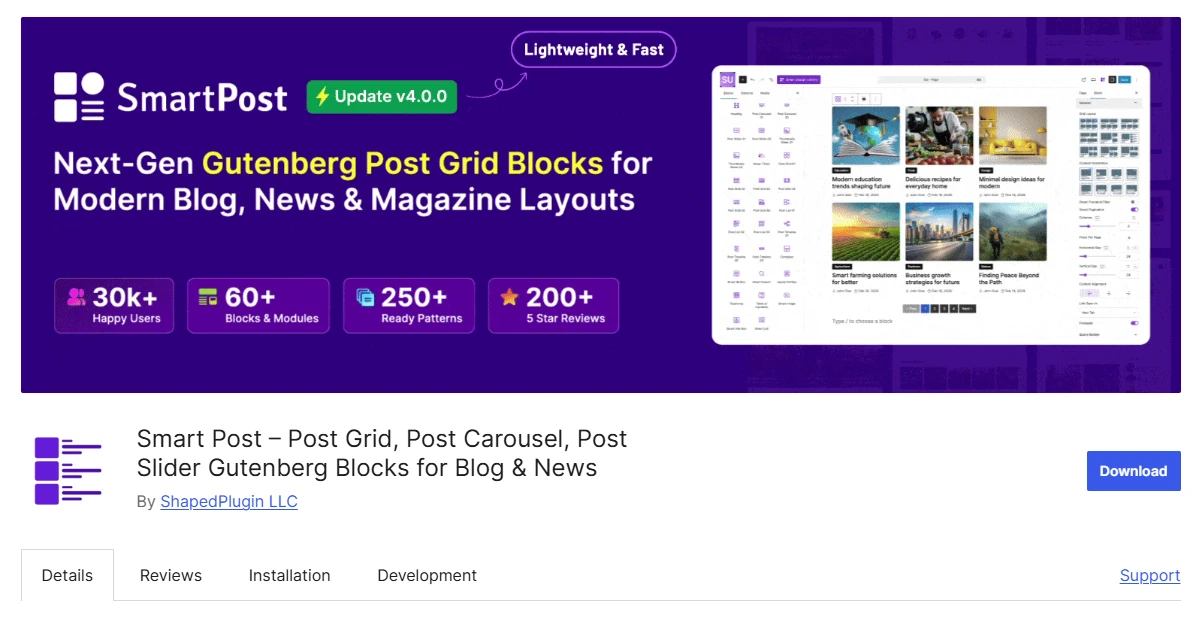Open the ShapedPlugin LLC author link

click(229, 501)
